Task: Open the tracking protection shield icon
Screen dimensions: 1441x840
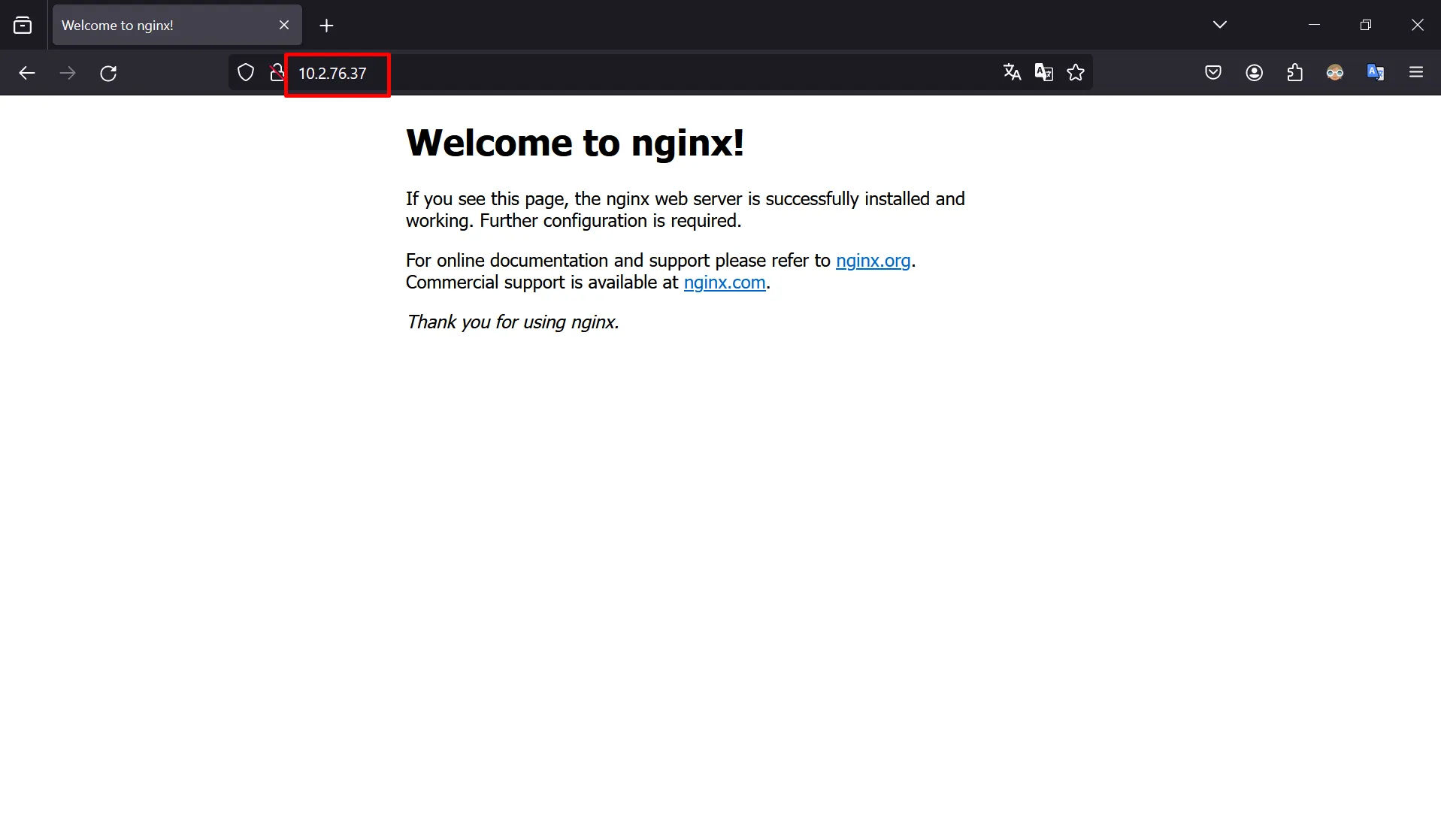Action: (246, 73)
